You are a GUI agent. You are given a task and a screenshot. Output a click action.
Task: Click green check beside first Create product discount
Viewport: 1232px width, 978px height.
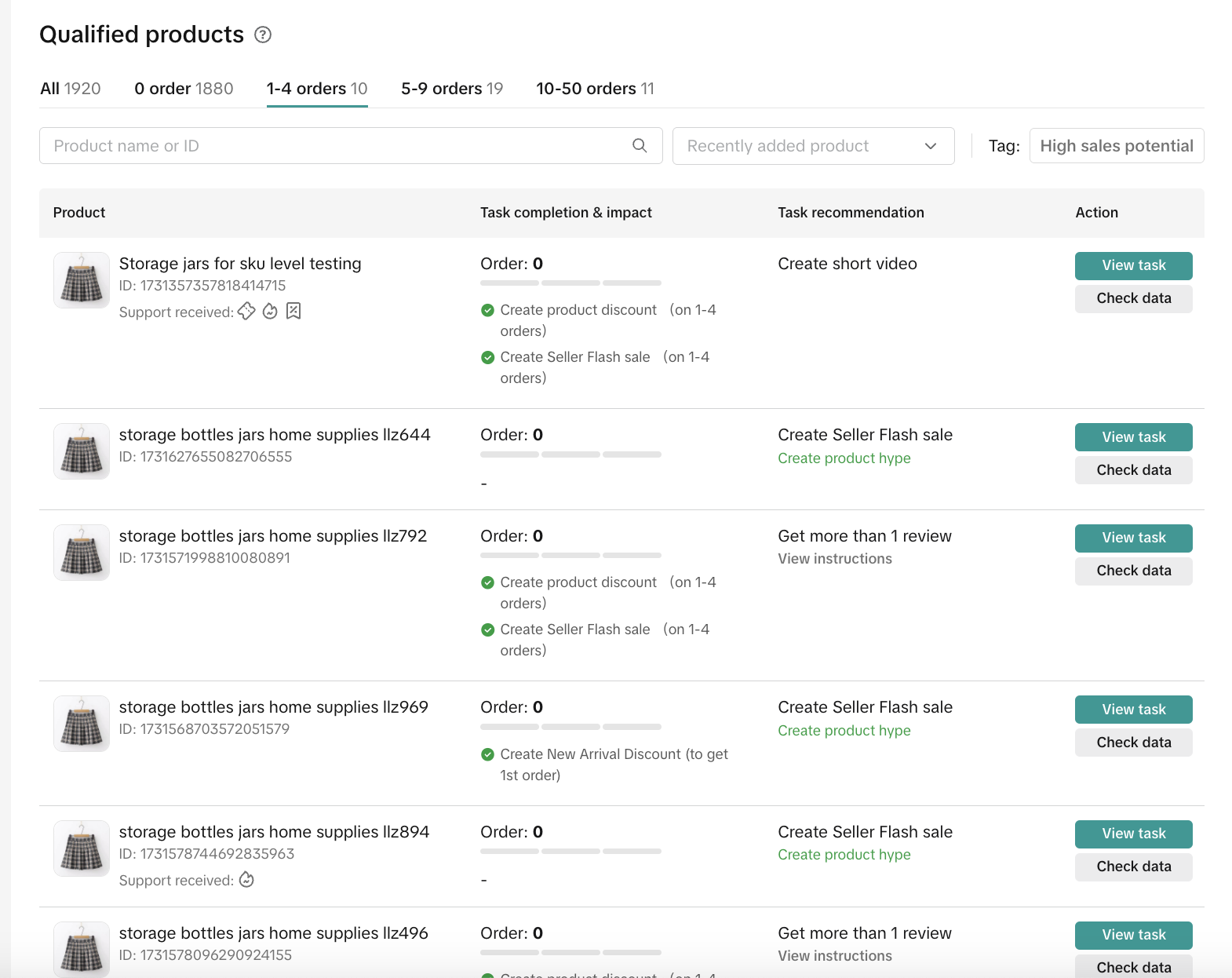pyautogui.click(x=487, y=310)
